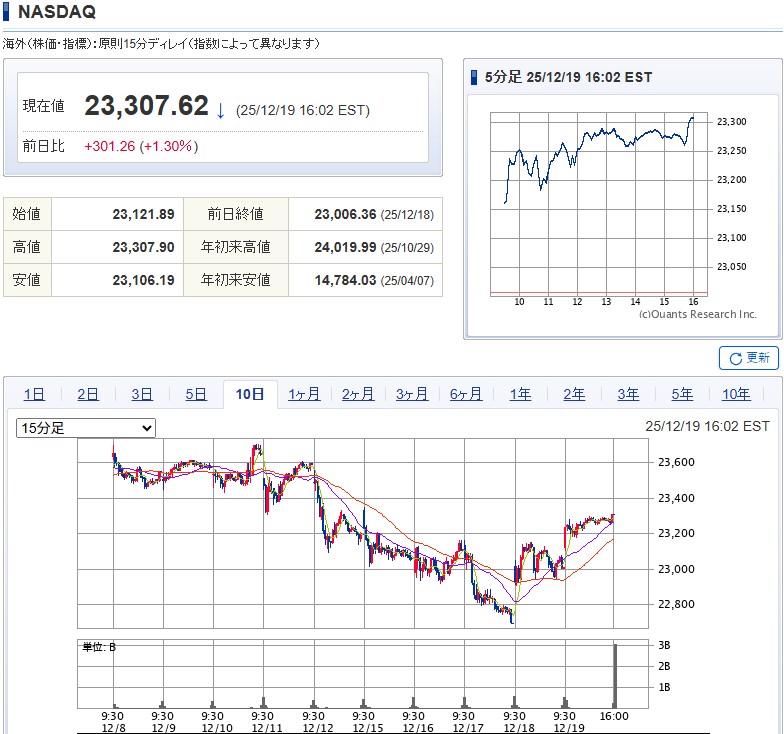This screenshot has height=734, width=784.
Task: Click the tall volume bar at 16:00
Action: 615,675
